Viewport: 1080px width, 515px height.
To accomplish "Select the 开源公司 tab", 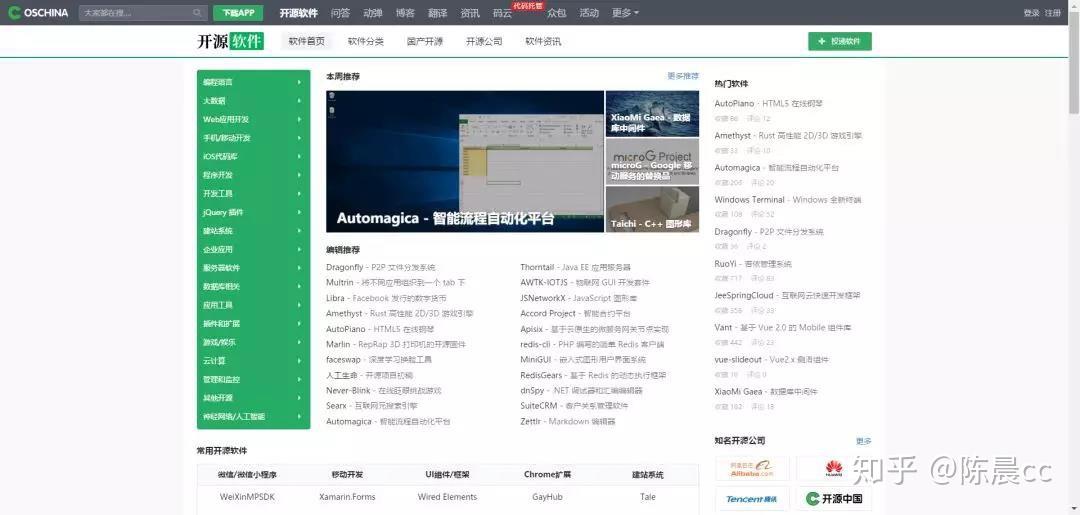I will 484,41.
